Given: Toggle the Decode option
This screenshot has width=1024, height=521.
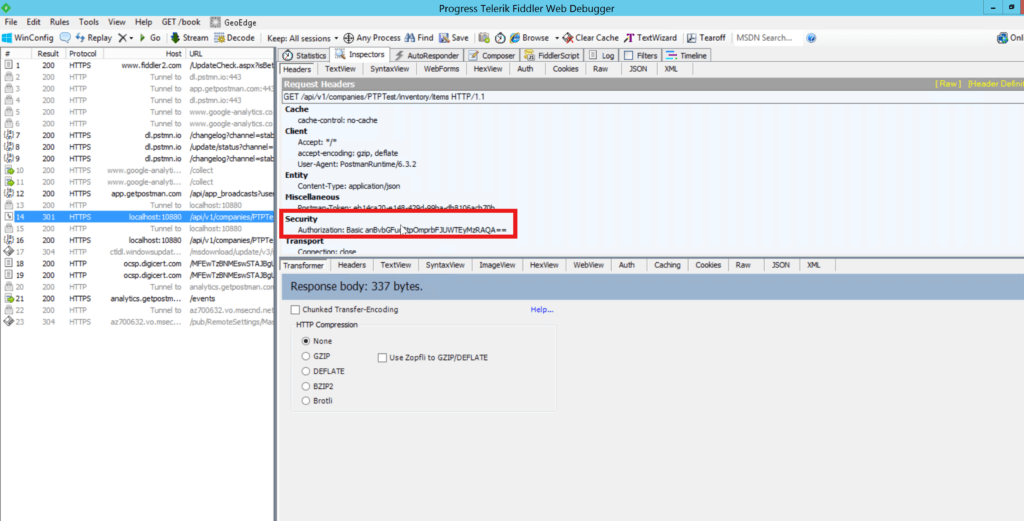Looking at the screenshot, I should pos(234,38).
